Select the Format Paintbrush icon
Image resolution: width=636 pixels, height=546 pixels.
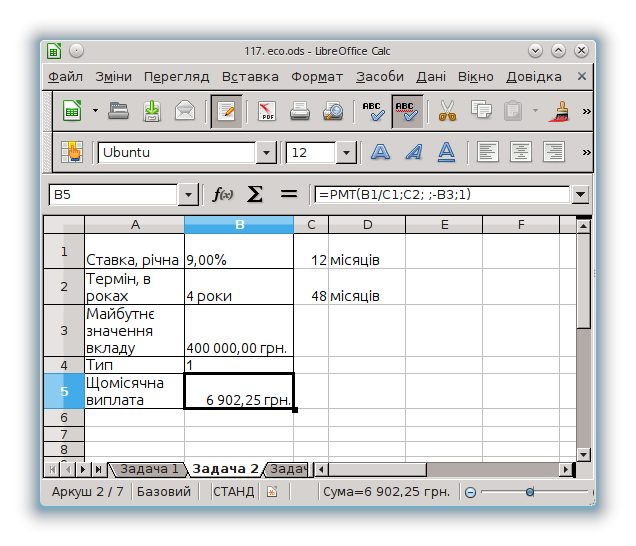(x=559, y=111)
